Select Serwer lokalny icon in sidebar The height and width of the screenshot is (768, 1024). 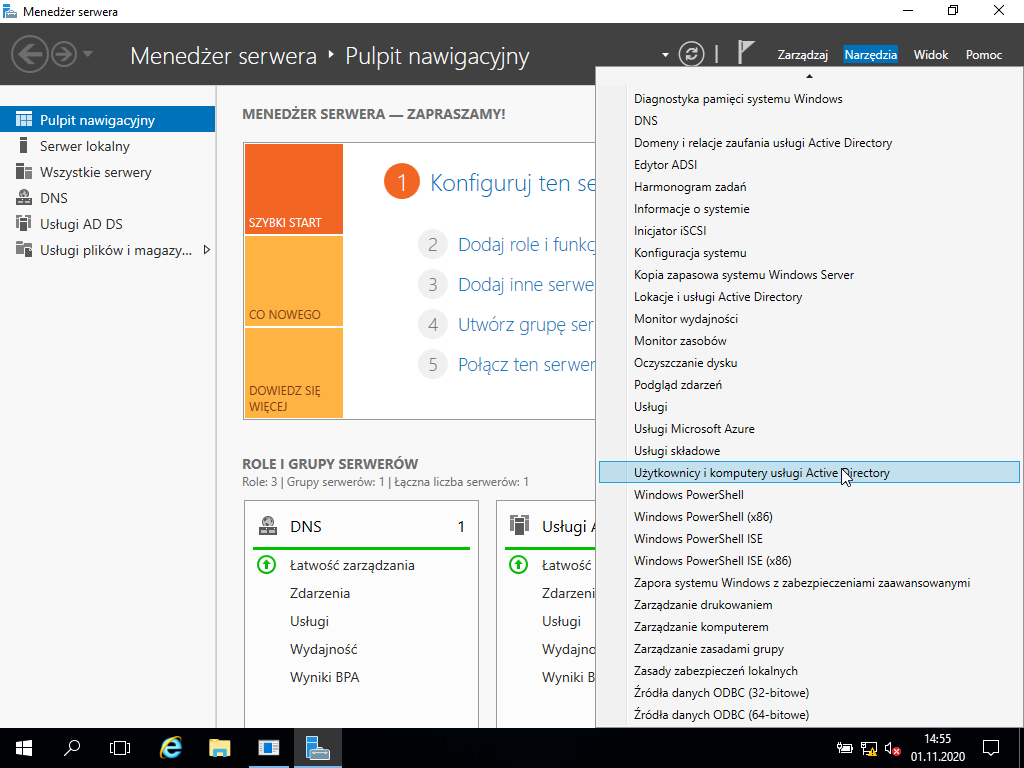coord(24,146)
